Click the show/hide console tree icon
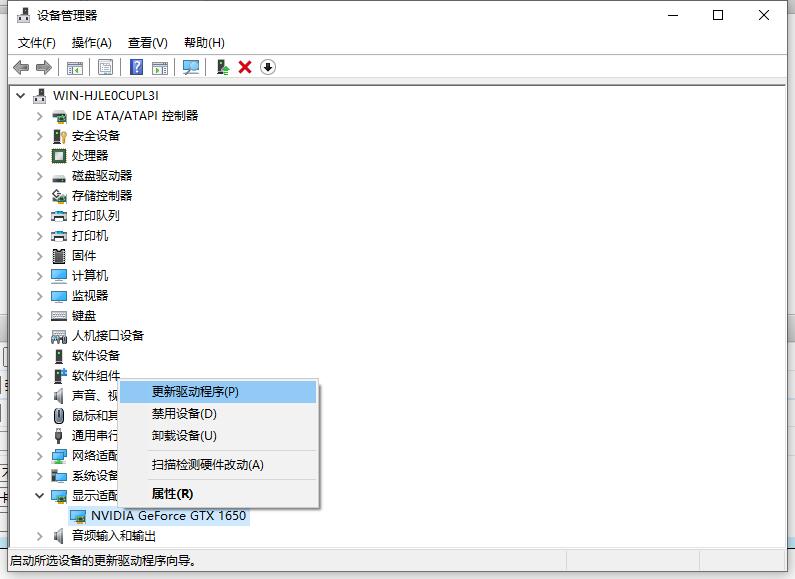795x579 pixels. pos(75,67)
